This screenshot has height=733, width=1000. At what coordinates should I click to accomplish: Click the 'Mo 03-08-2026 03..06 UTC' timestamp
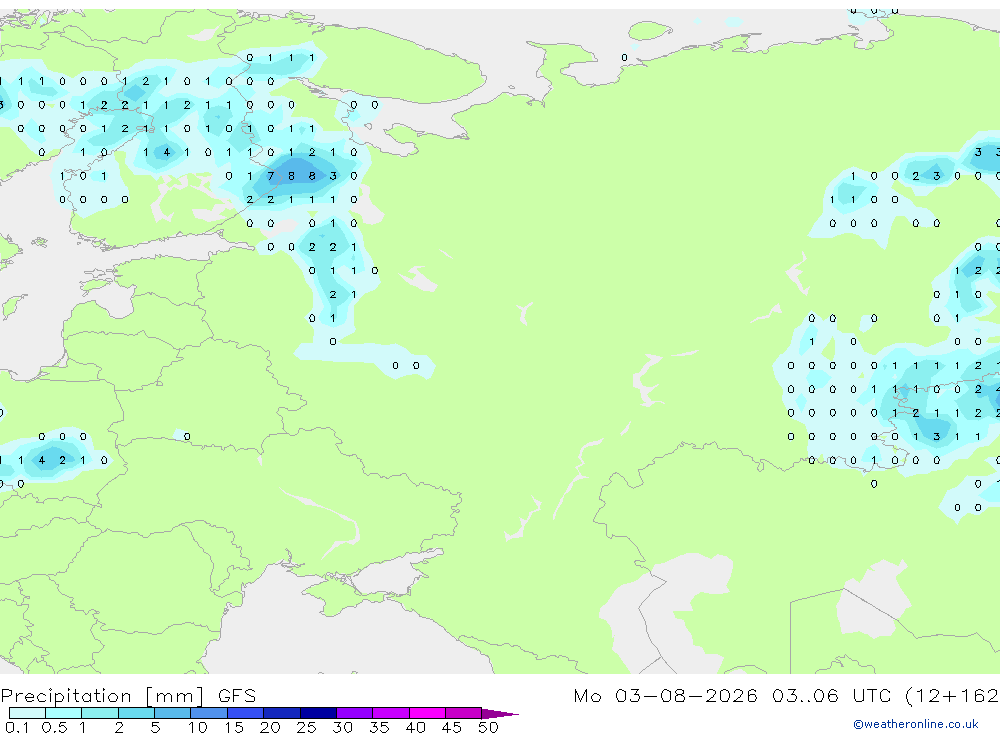pos(733,695)
